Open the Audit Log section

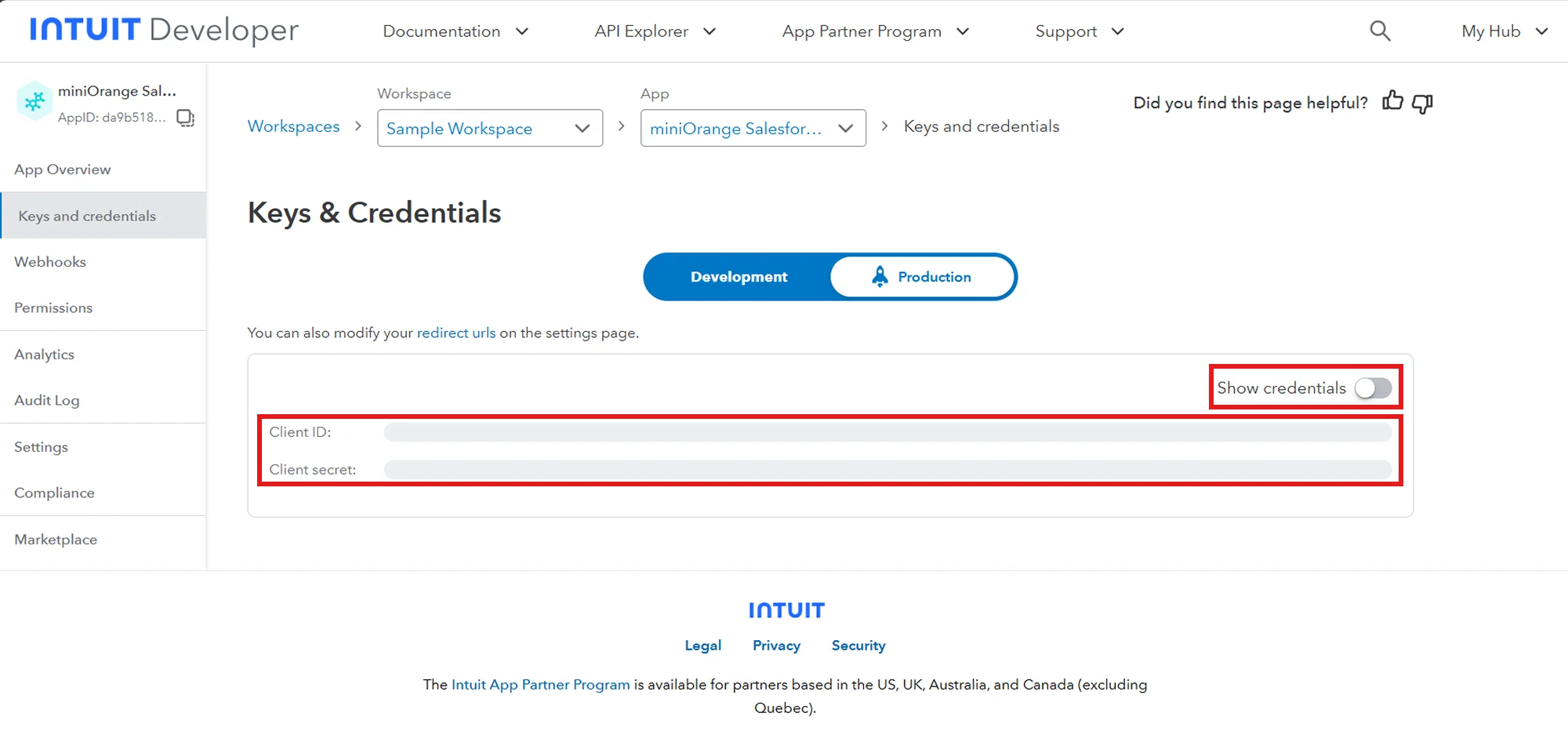pos(46,400)
